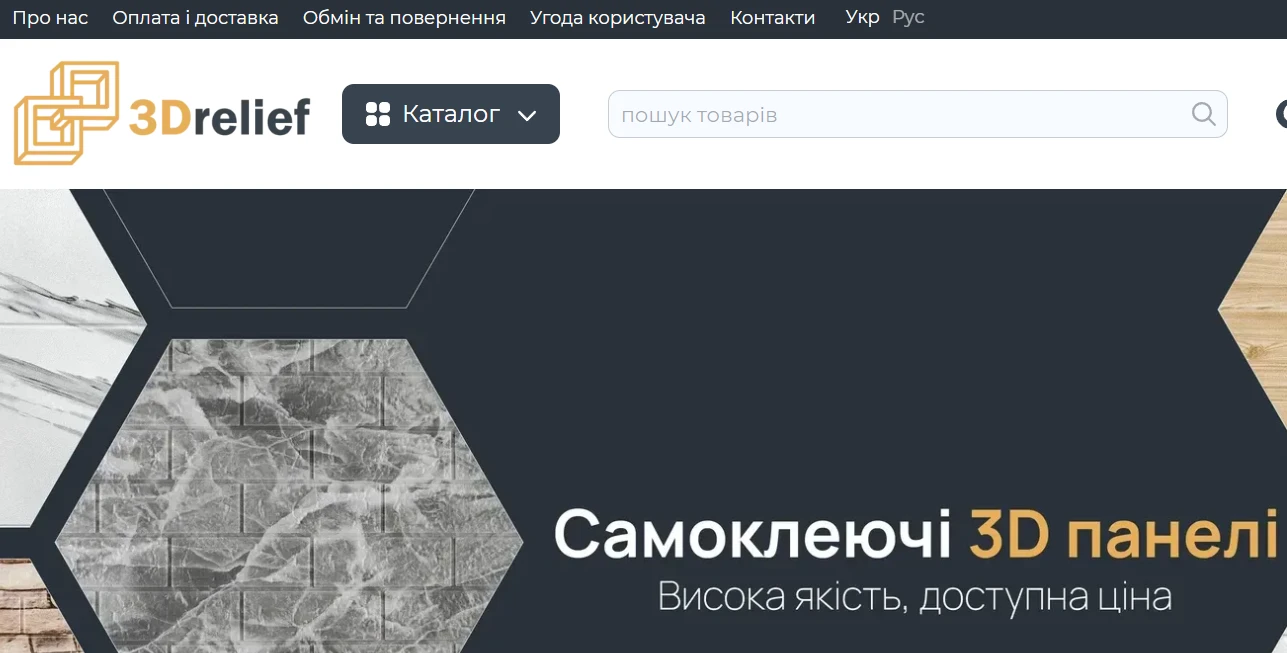Open the Оплата і доставка link
Image resolution: width=1287 pixels, height=653 pixels.
point(194,17)
